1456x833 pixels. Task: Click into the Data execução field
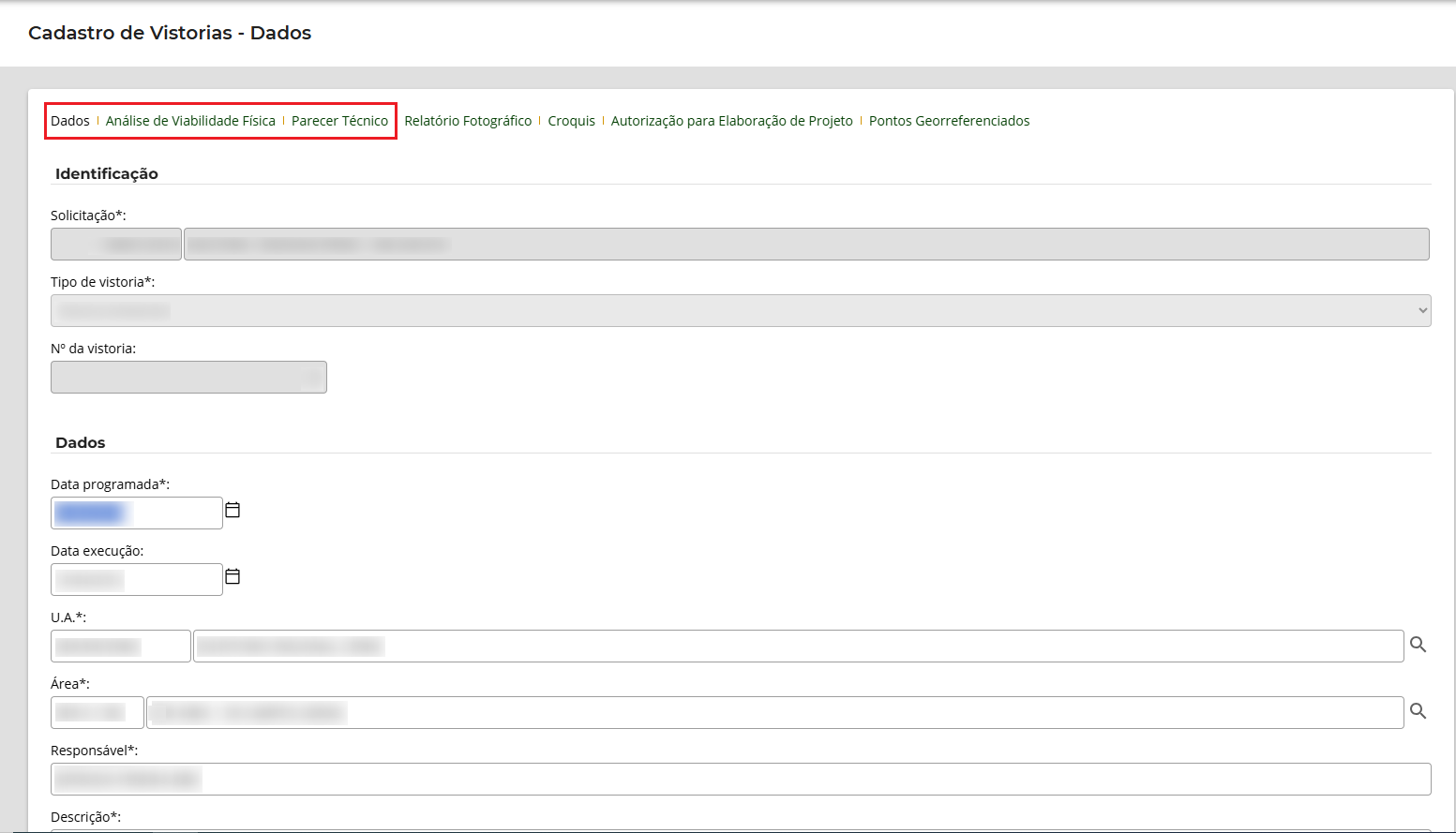tap(137, 580)
